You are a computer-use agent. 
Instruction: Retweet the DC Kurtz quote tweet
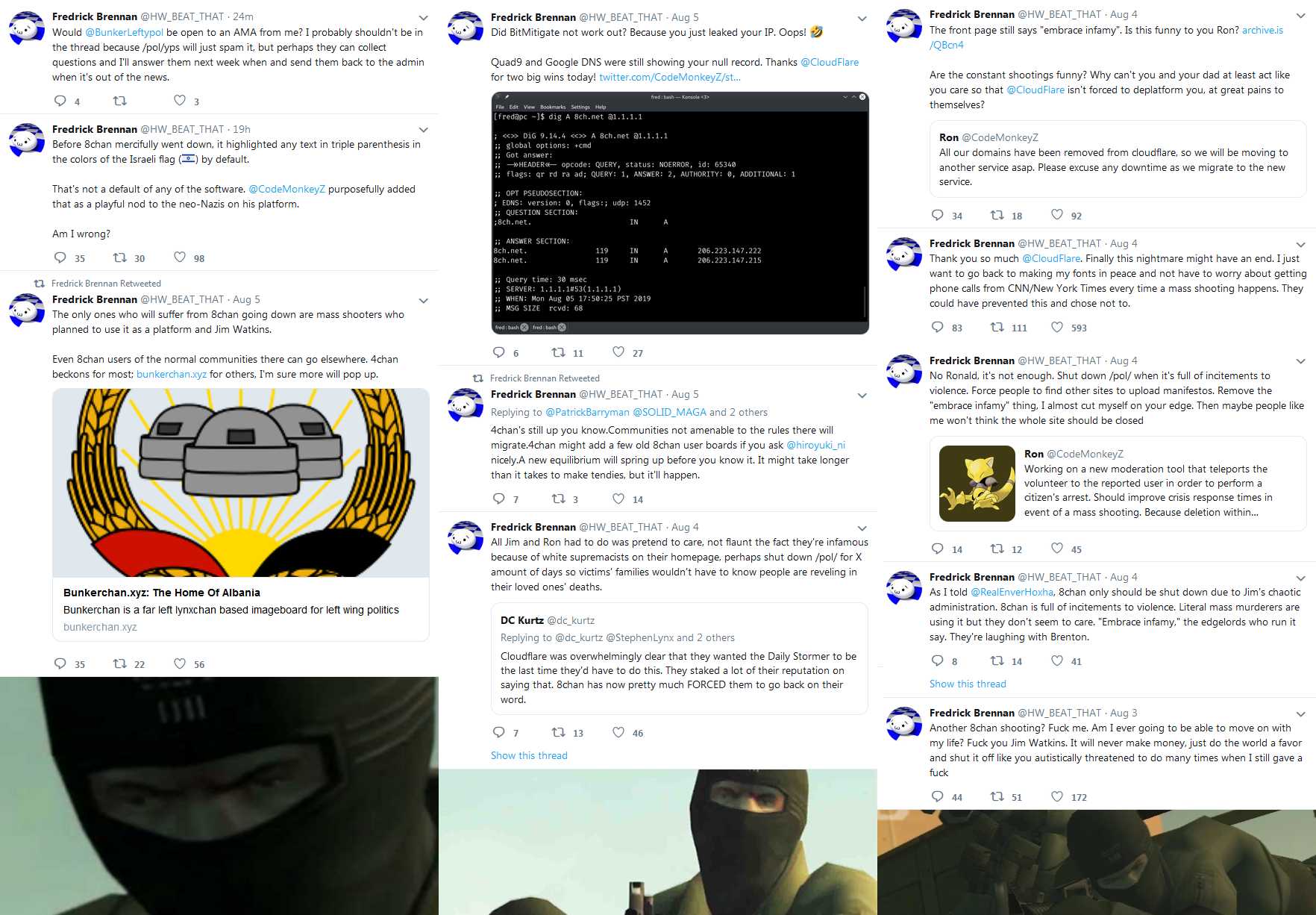558,732
